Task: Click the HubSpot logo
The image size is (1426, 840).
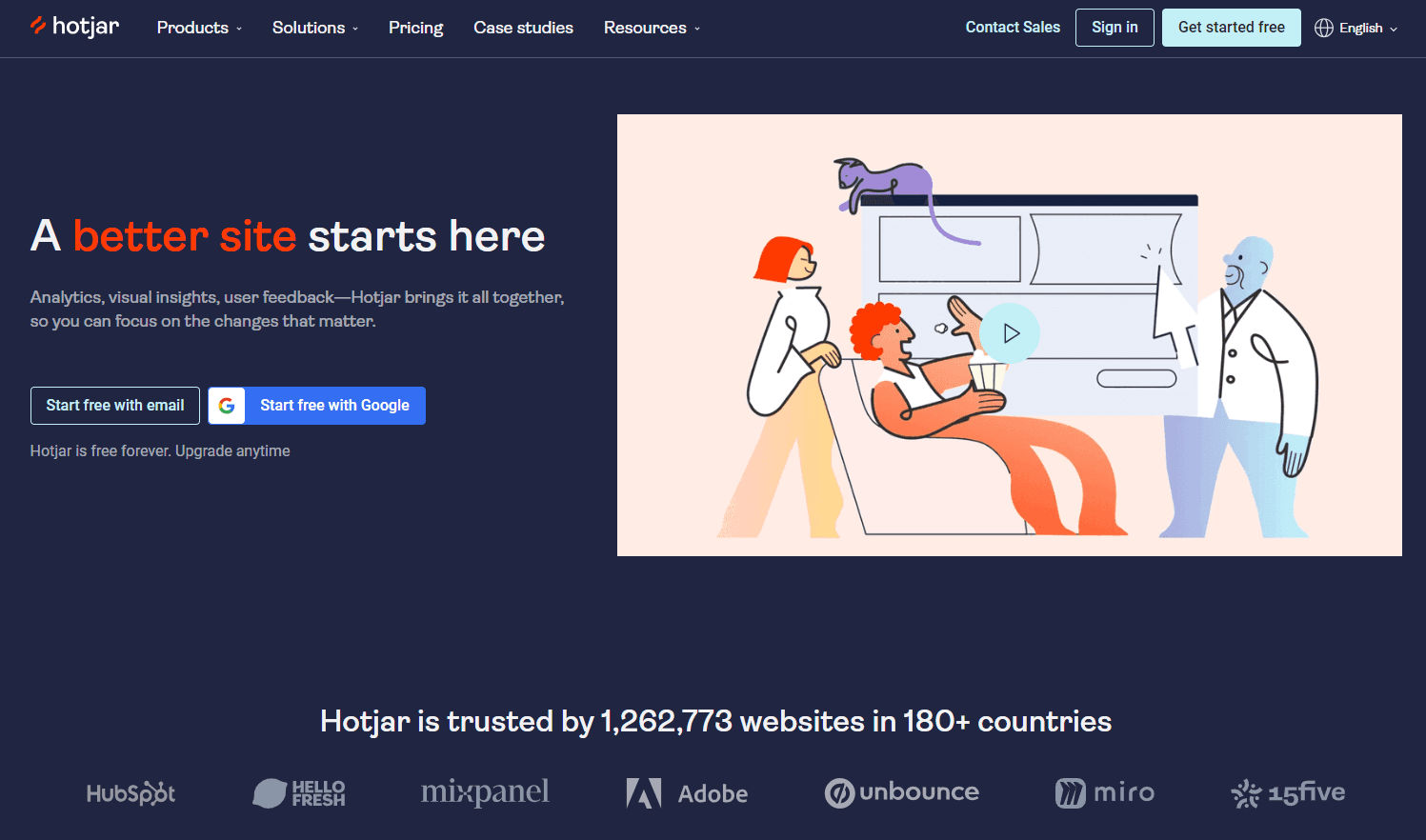Action: [x=131, y=793]
